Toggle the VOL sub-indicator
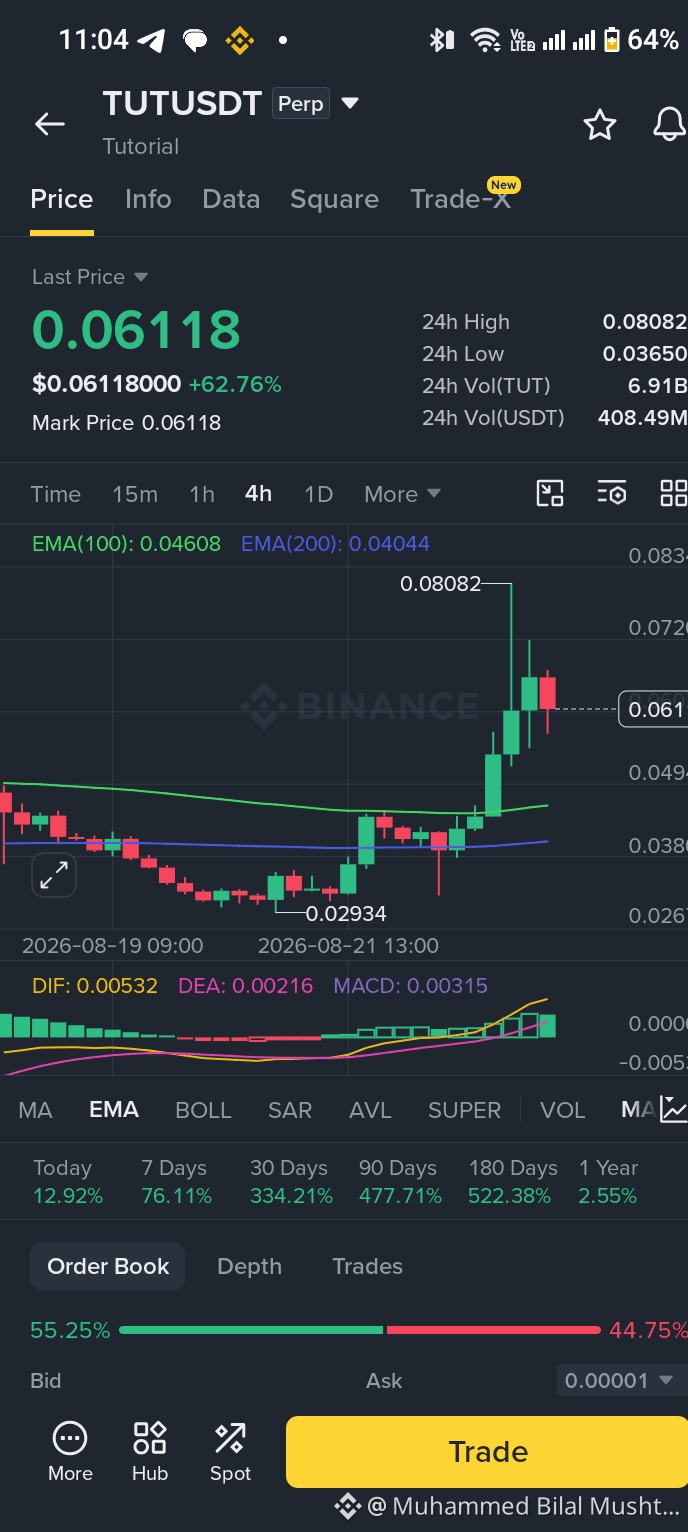 (563, 1110)
